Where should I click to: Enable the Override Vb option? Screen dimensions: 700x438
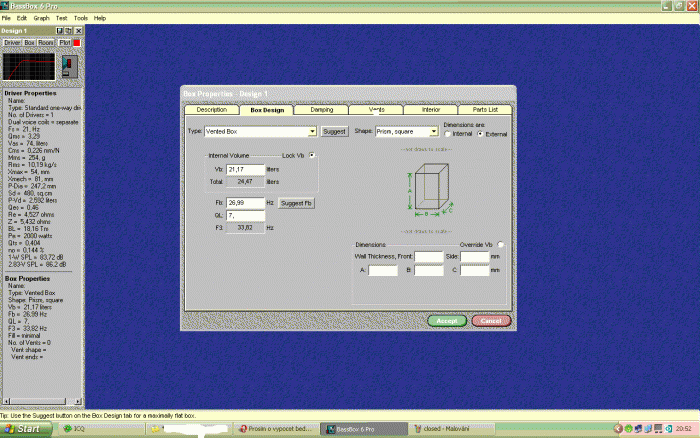[x=500, y=244]
